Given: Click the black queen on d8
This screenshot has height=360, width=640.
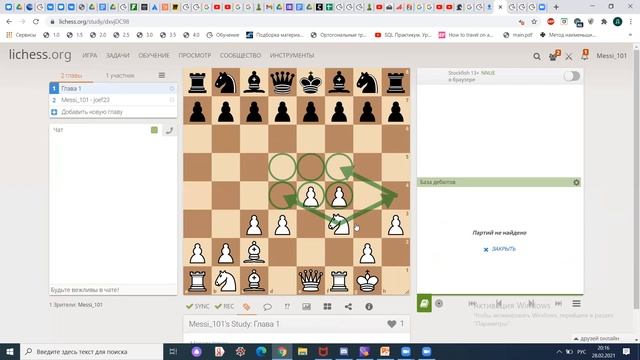Looking at the screenshot, I should click(x=282, y=82).
